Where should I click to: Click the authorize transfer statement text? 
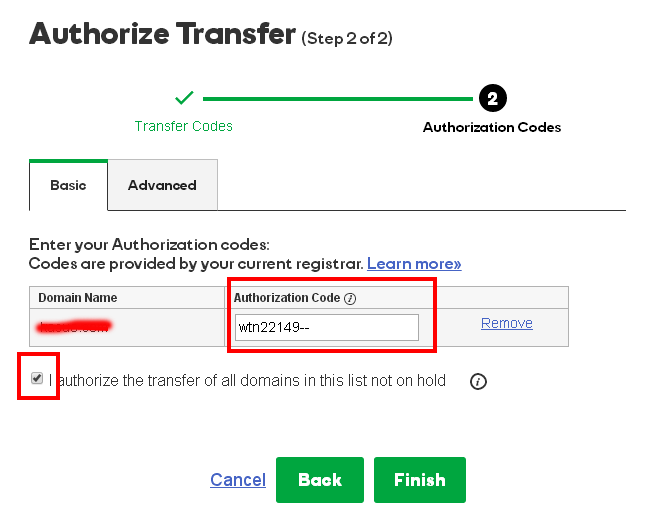[x=247, y=380]
